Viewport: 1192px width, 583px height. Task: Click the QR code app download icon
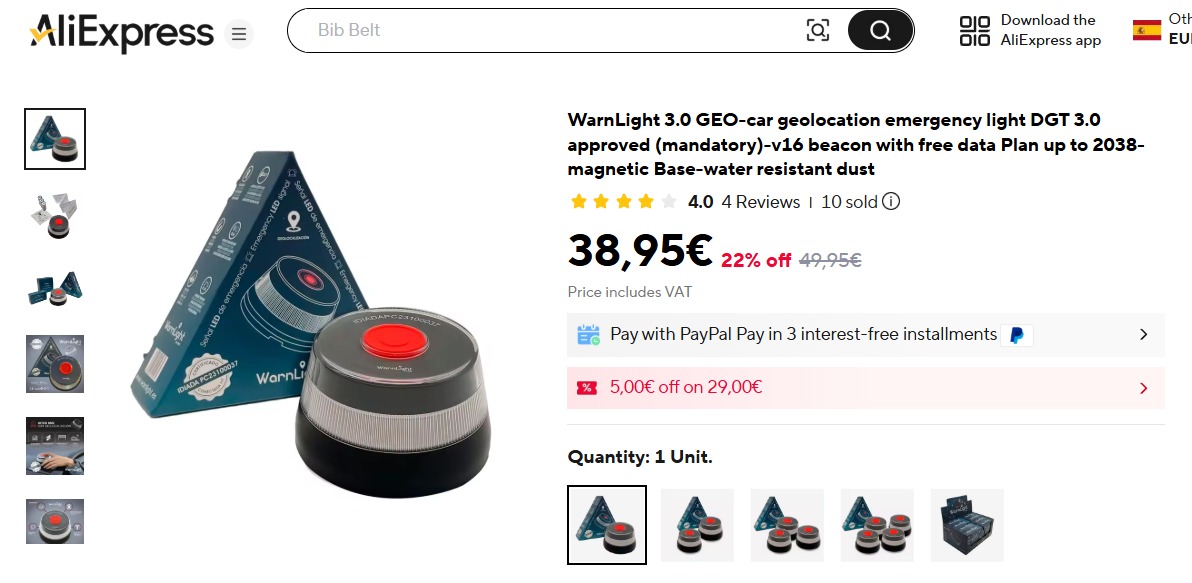pyautogui.click(x=975, y=31)
